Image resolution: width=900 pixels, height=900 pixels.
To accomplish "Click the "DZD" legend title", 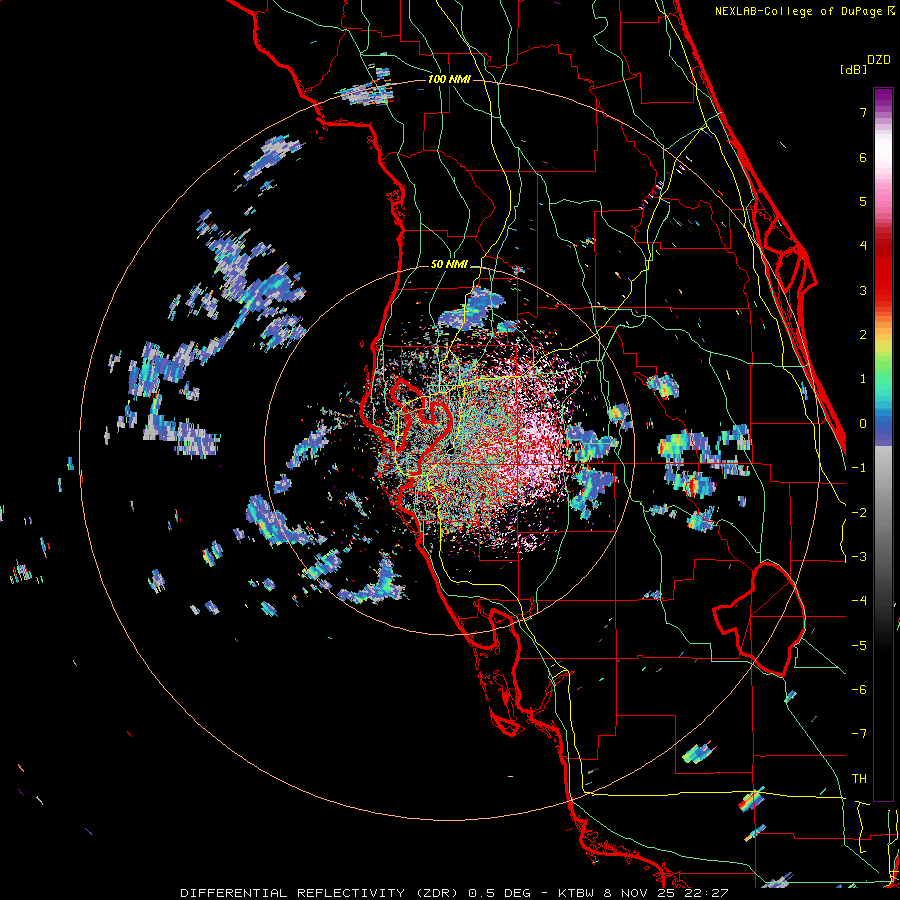I will tap(878, 60).
